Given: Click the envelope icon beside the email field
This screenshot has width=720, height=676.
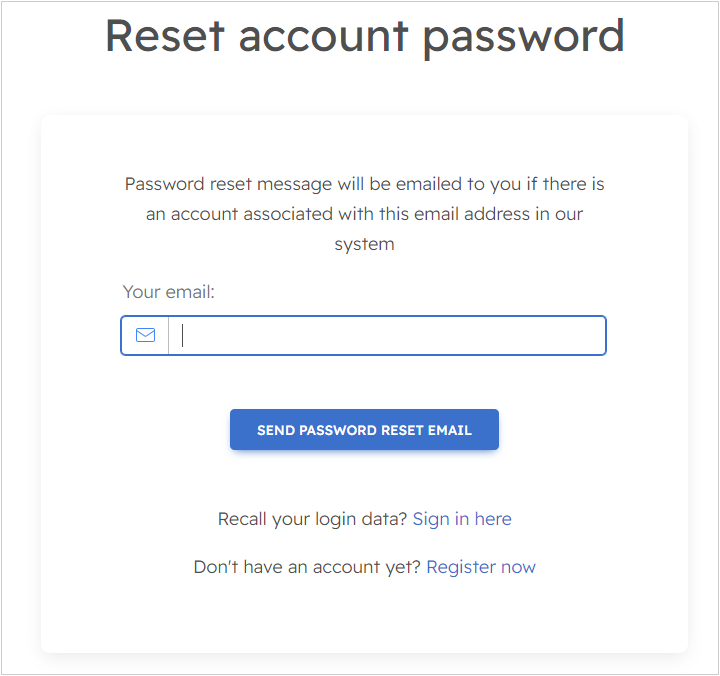Looking at the screenshot, I should 145,336.
